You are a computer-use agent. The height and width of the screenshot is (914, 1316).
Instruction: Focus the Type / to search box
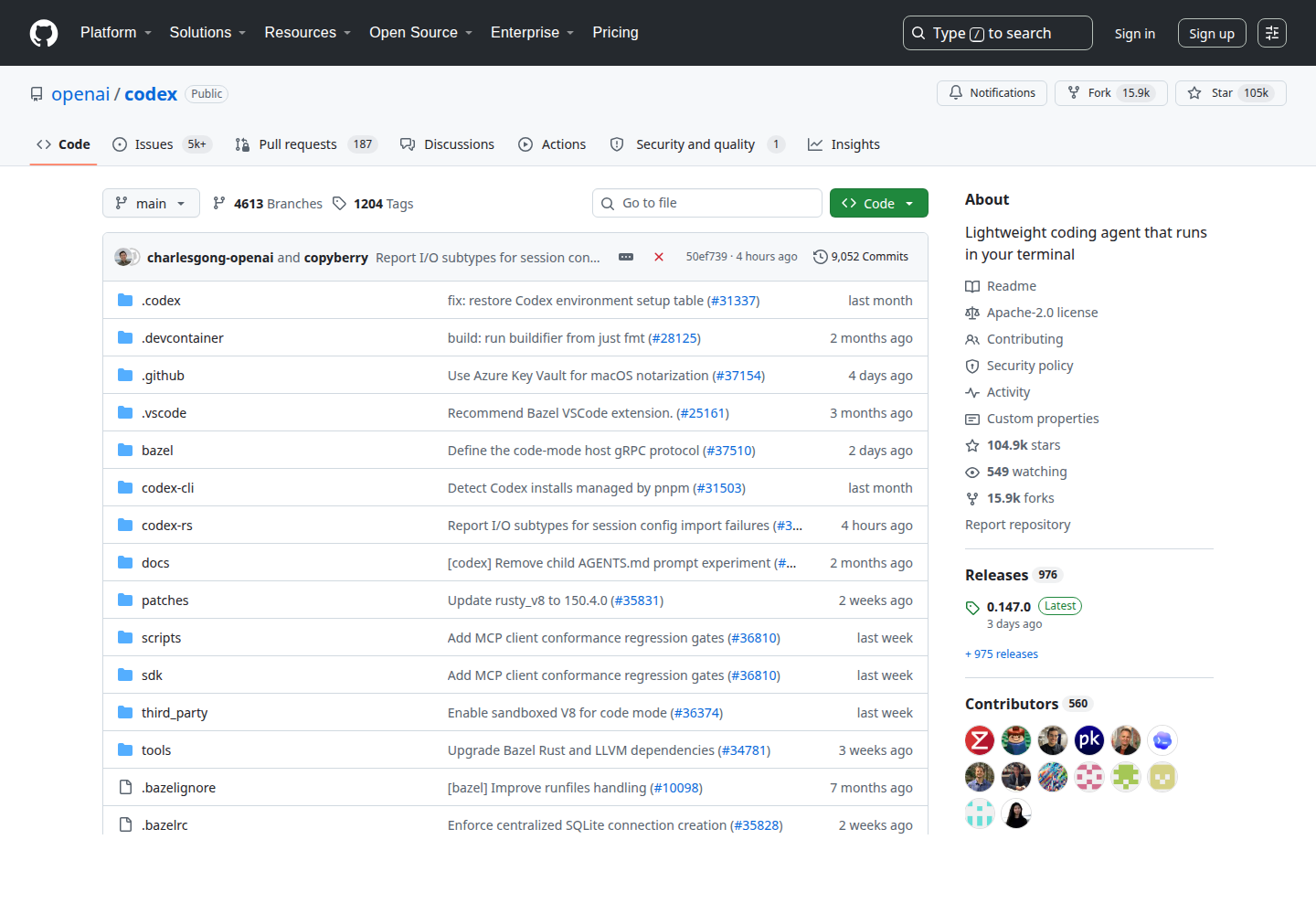click(x=998, y=33)
